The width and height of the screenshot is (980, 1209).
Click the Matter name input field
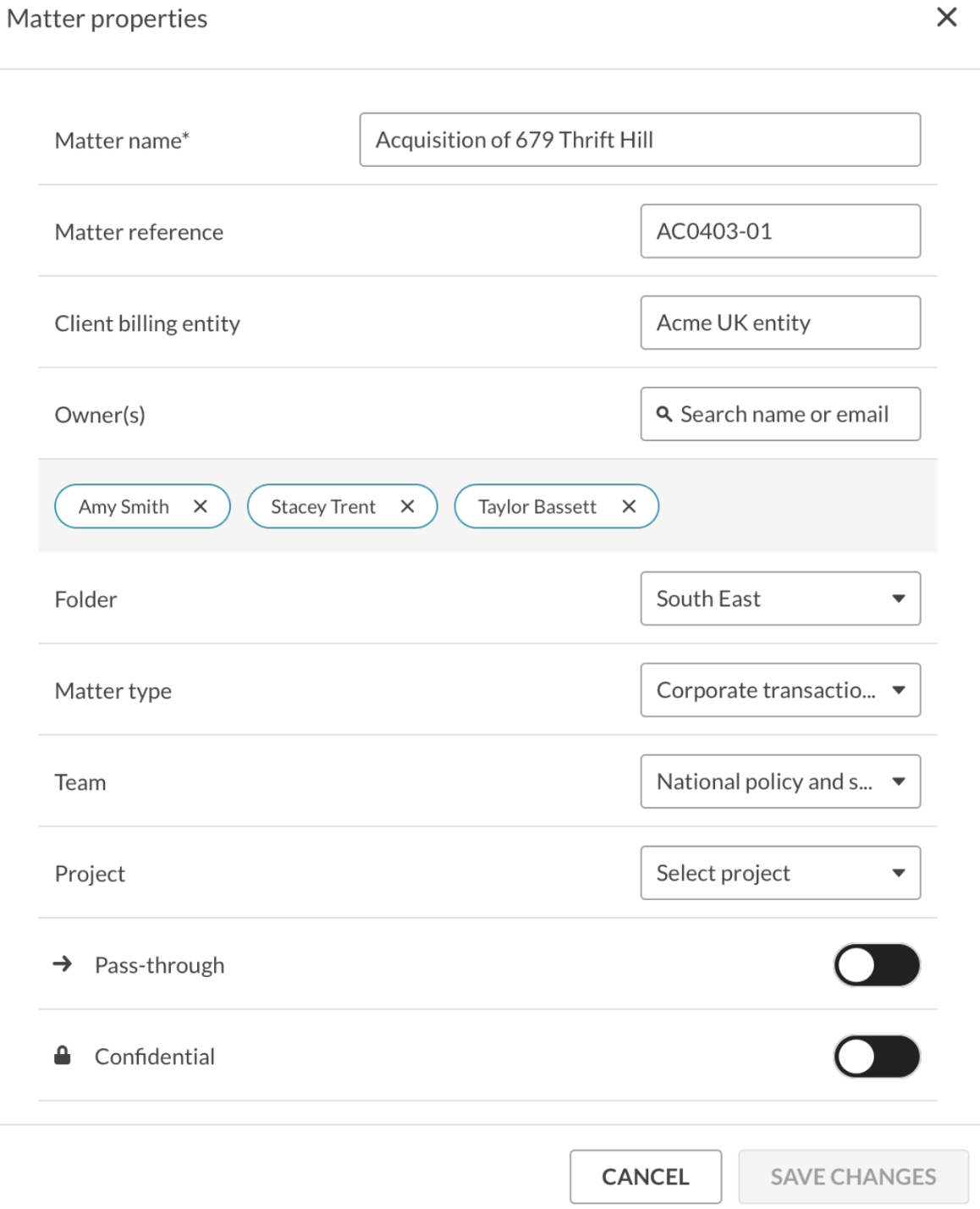pyautogui.click(x=640, y=140)
